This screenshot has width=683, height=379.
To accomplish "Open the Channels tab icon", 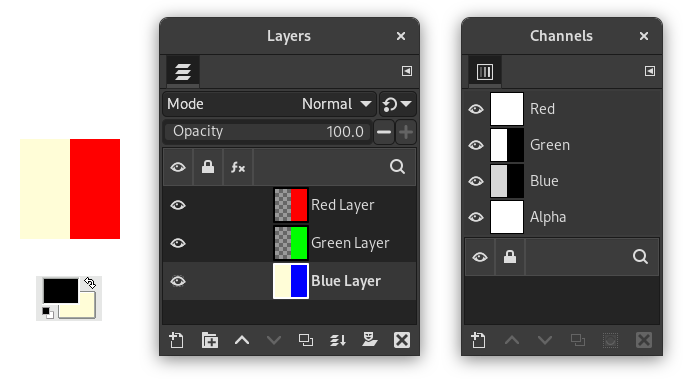I will 485,71.
